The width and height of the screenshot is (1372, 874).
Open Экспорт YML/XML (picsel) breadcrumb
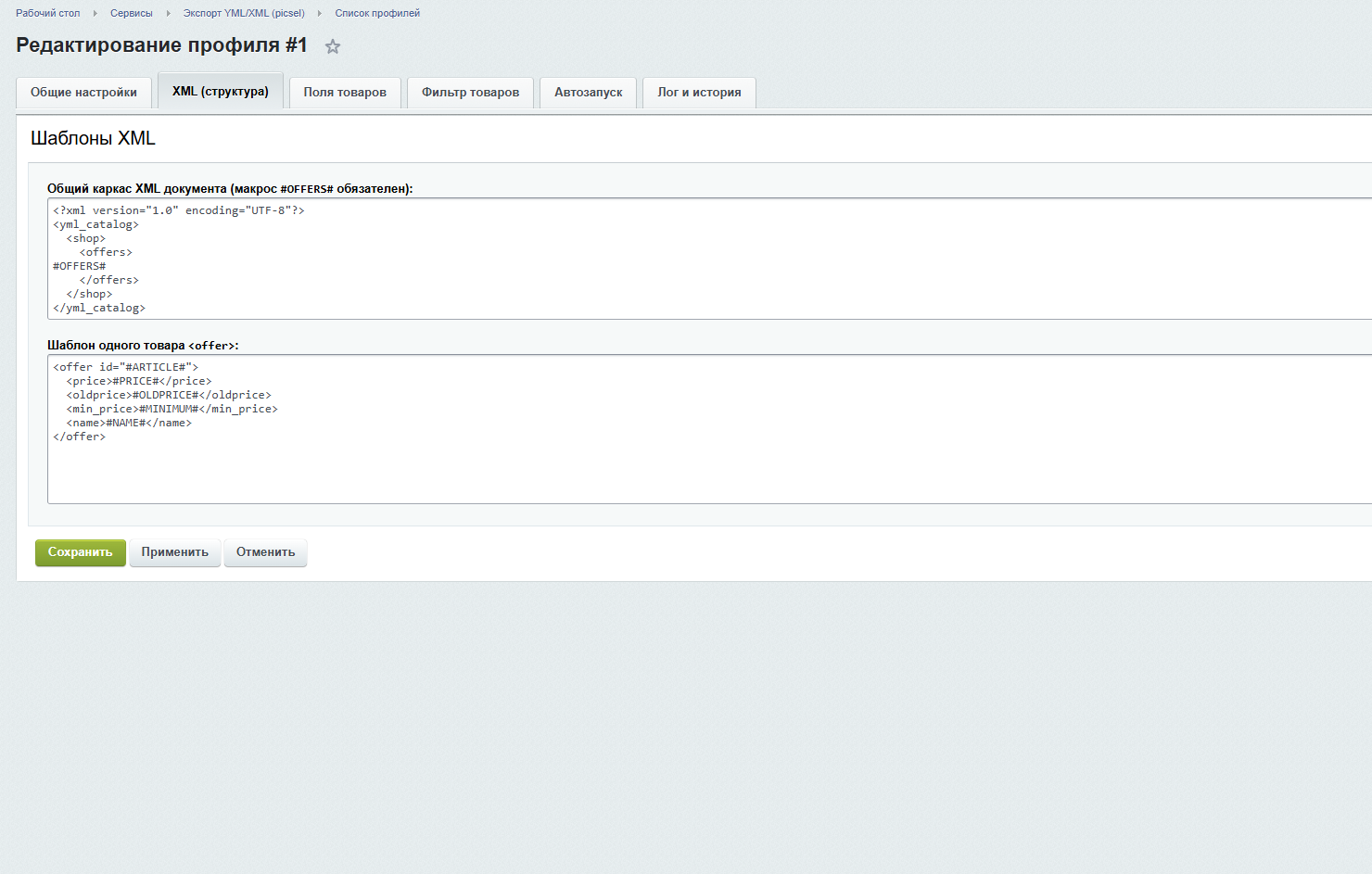coord(244,13)
